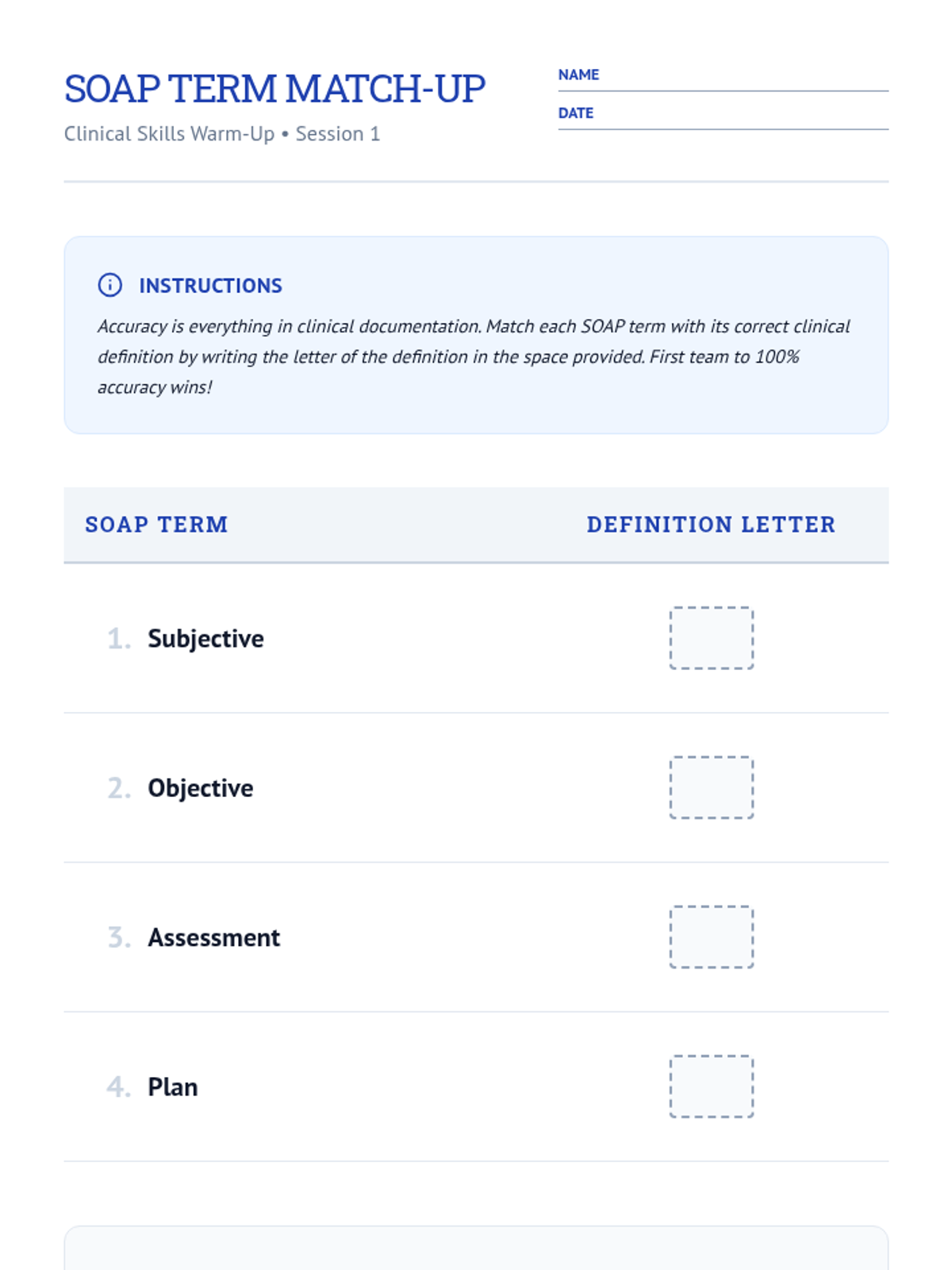Click the term Plan
952x1270 pixels.
click(172, 1087)
